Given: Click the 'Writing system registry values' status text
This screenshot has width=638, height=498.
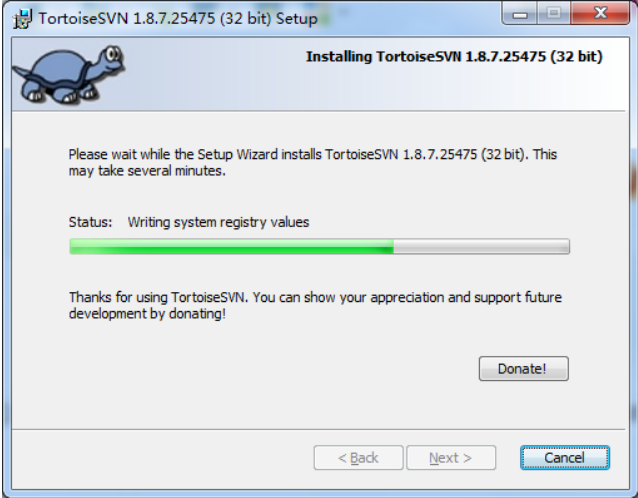Looking at the screenshot, I should click(218, 222).
